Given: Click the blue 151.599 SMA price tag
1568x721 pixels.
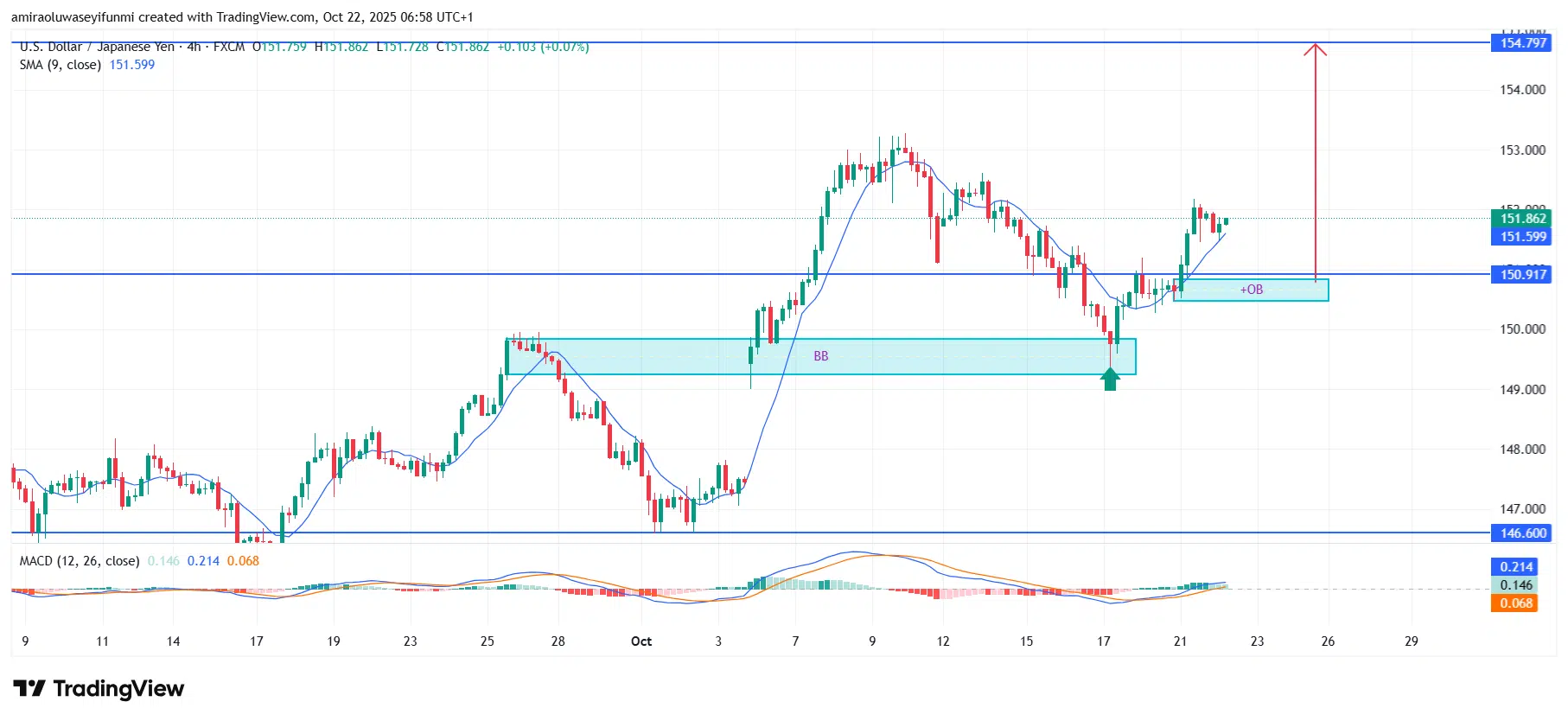Looking at the screenshot, I should (1521, 237).
